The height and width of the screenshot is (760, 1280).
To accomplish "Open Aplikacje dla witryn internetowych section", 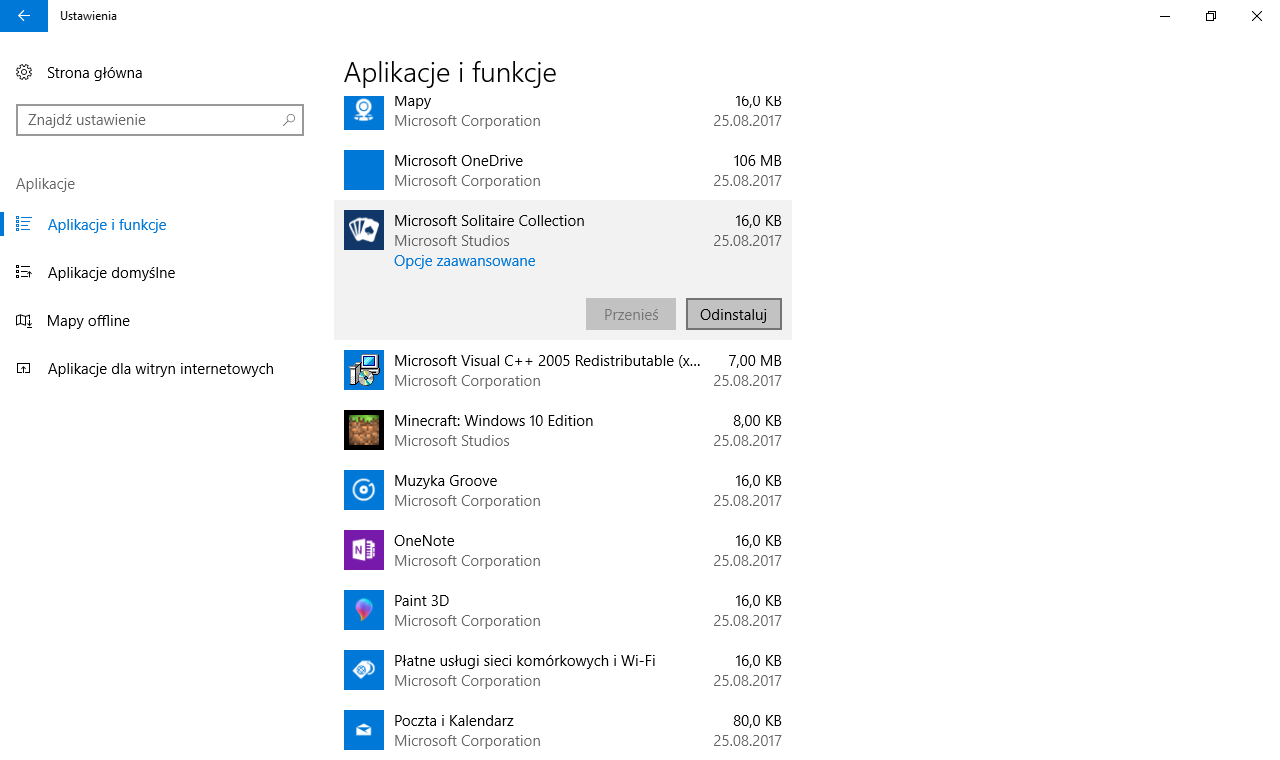I will coord(160,369).
